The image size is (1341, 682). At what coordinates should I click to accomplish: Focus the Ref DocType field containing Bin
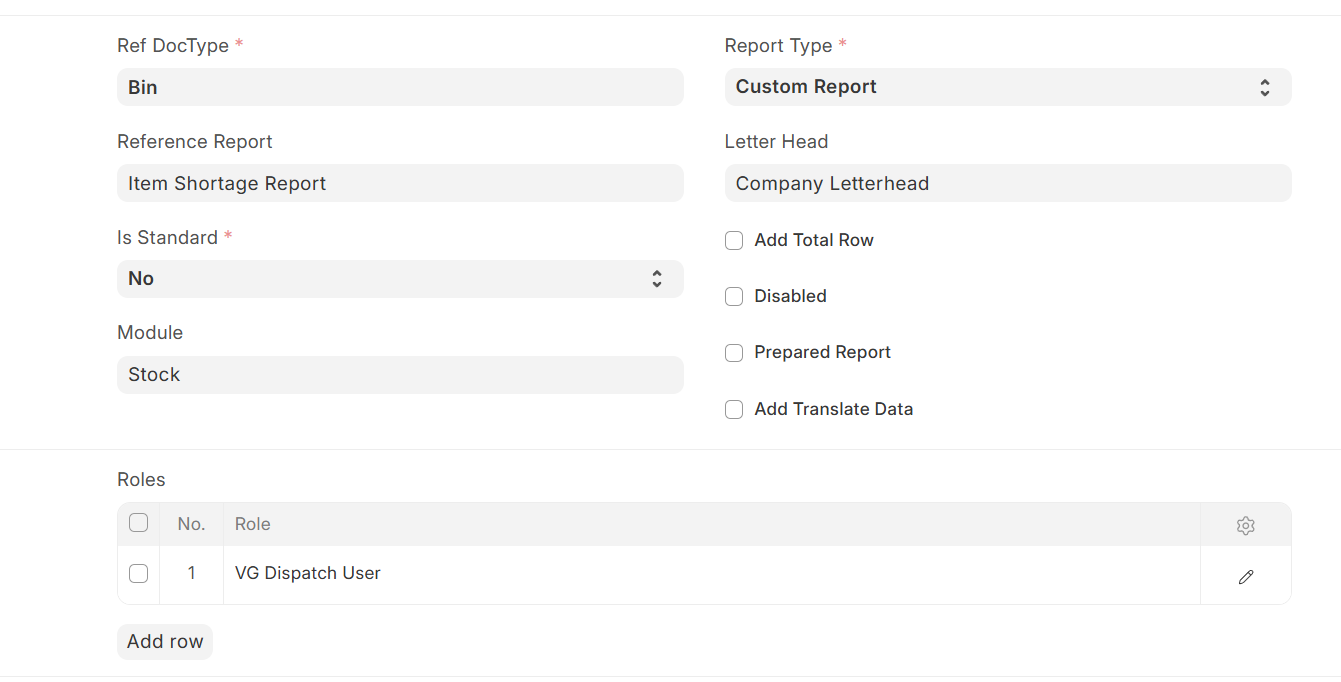coord(400,87)
